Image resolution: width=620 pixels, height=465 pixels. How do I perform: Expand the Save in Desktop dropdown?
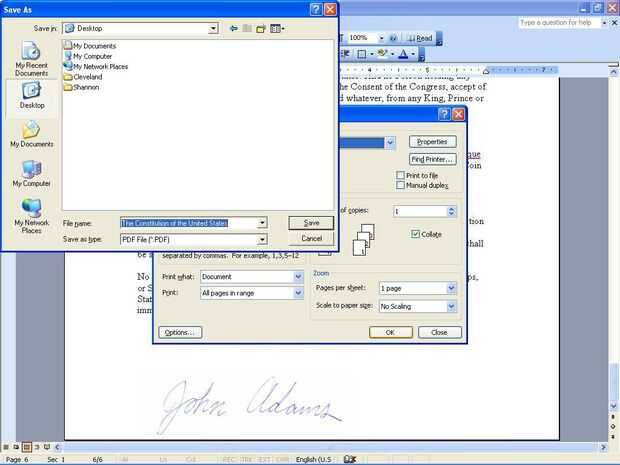tap(213, 28)
